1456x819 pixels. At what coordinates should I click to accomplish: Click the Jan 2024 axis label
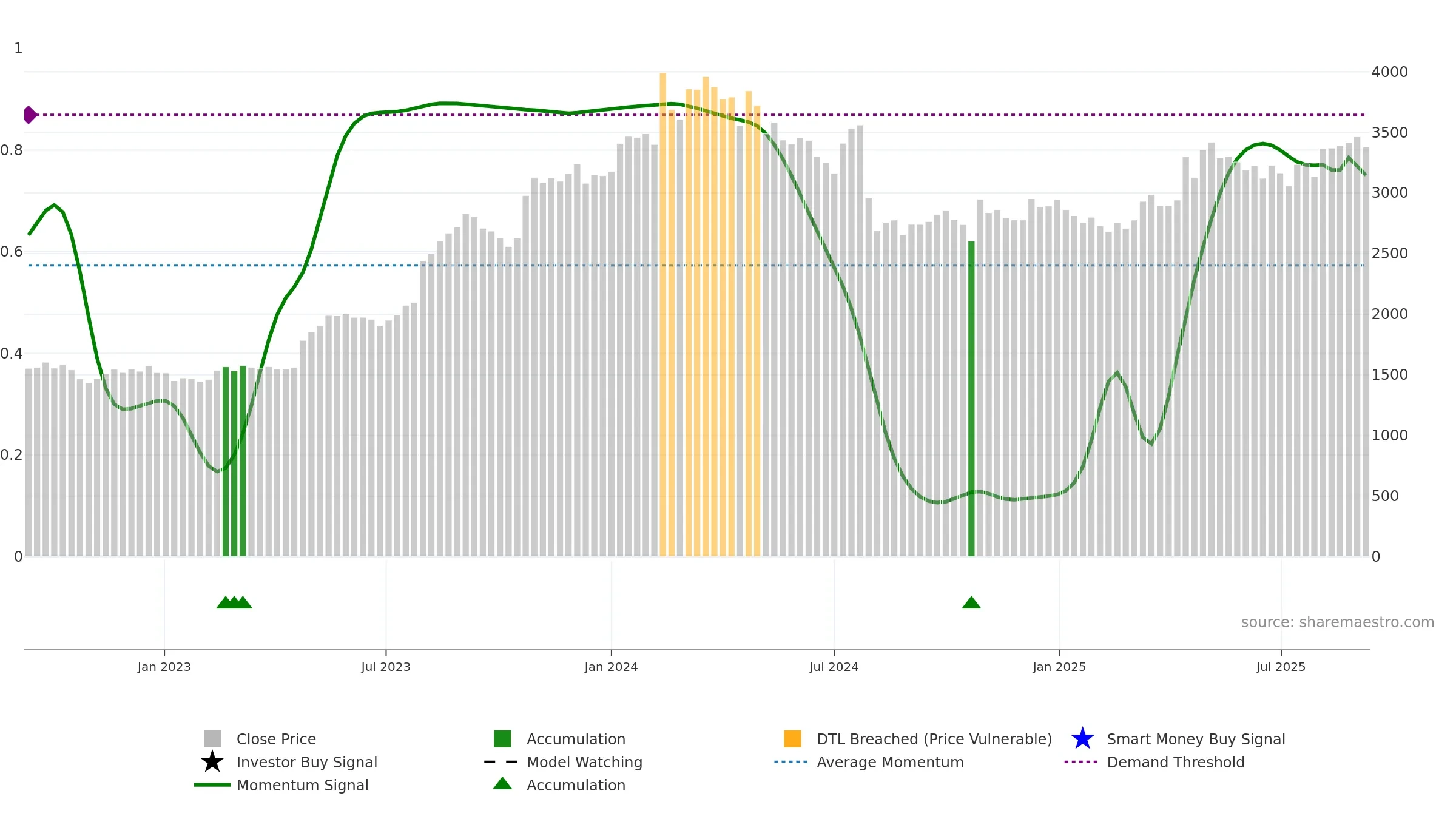611,667
